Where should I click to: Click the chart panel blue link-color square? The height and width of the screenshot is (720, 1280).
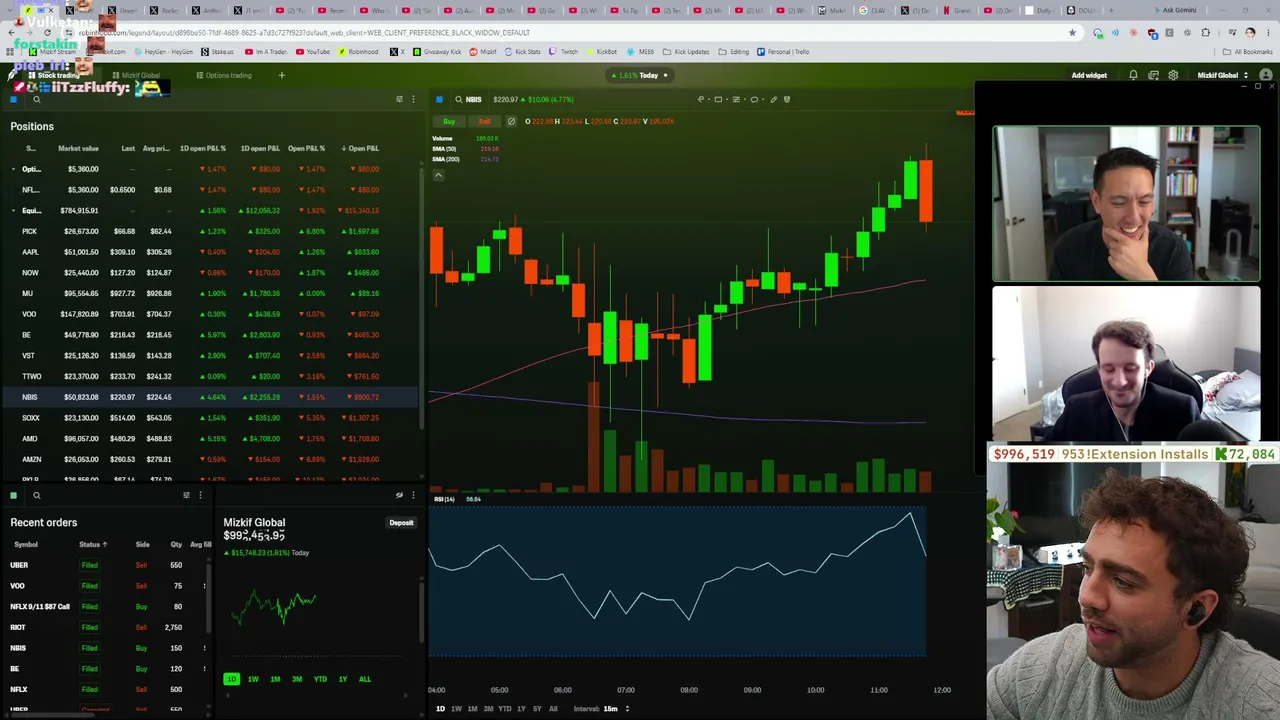point(439,99)
